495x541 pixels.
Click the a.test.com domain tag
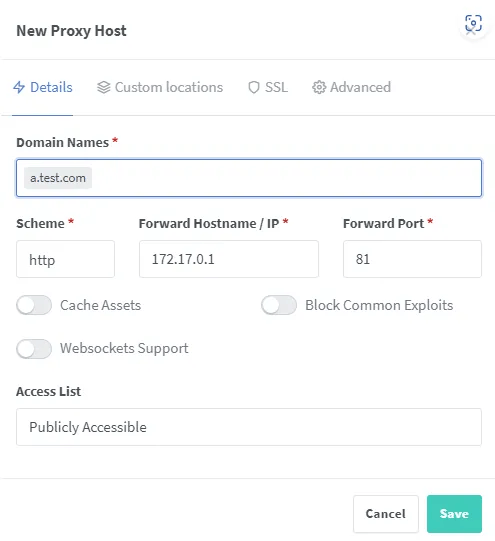tap(58, 178)
